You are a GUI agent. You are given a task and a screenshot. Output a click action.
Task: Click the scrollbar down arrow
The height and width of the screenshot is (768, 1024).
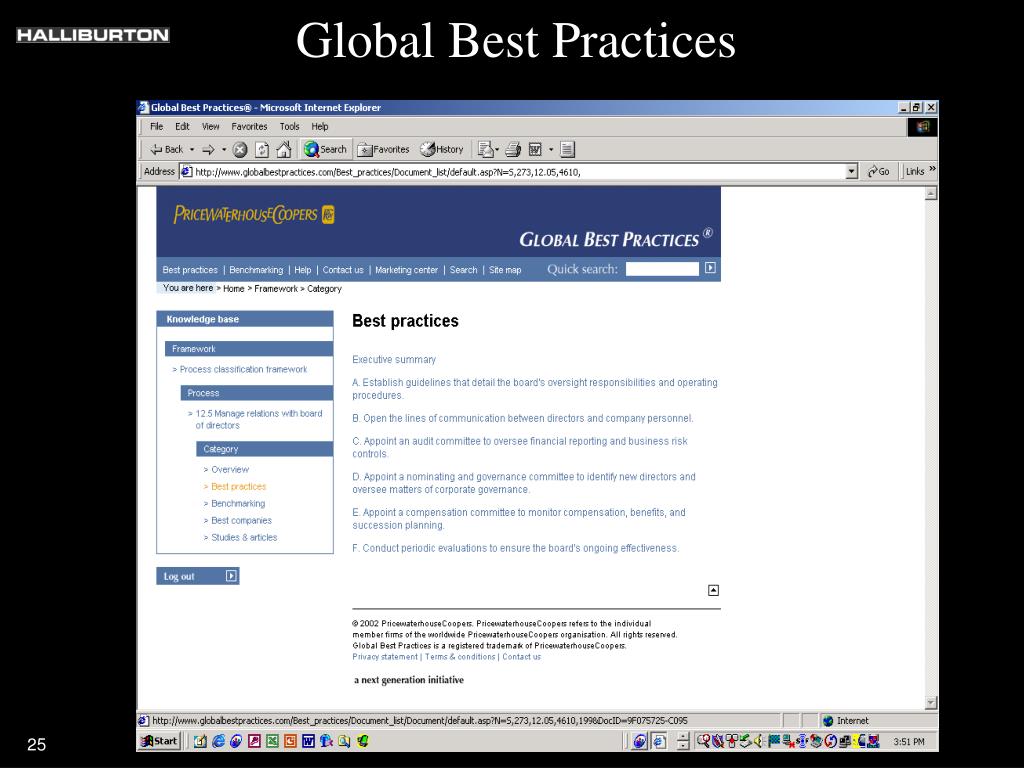point(931,703)
